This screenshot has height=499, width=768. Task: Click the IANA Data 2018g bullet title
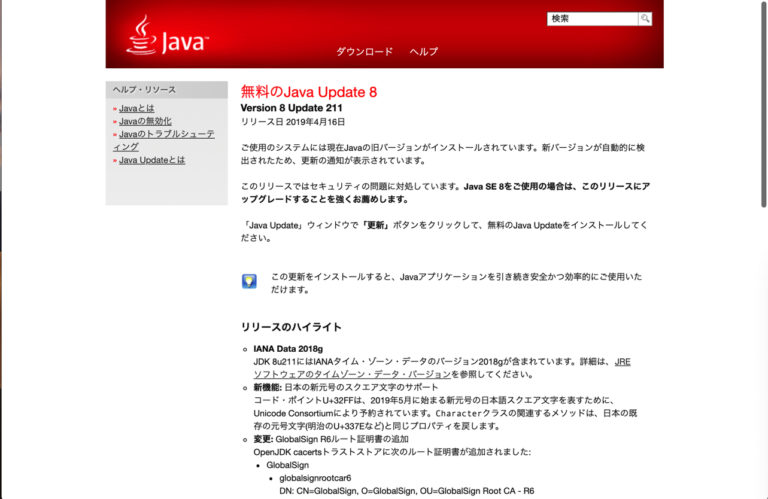tap(288, 349)
